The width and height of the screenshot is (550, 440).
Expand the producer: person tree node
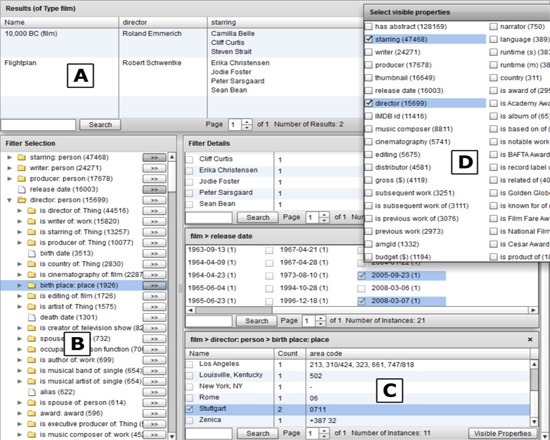pos(9,179)
